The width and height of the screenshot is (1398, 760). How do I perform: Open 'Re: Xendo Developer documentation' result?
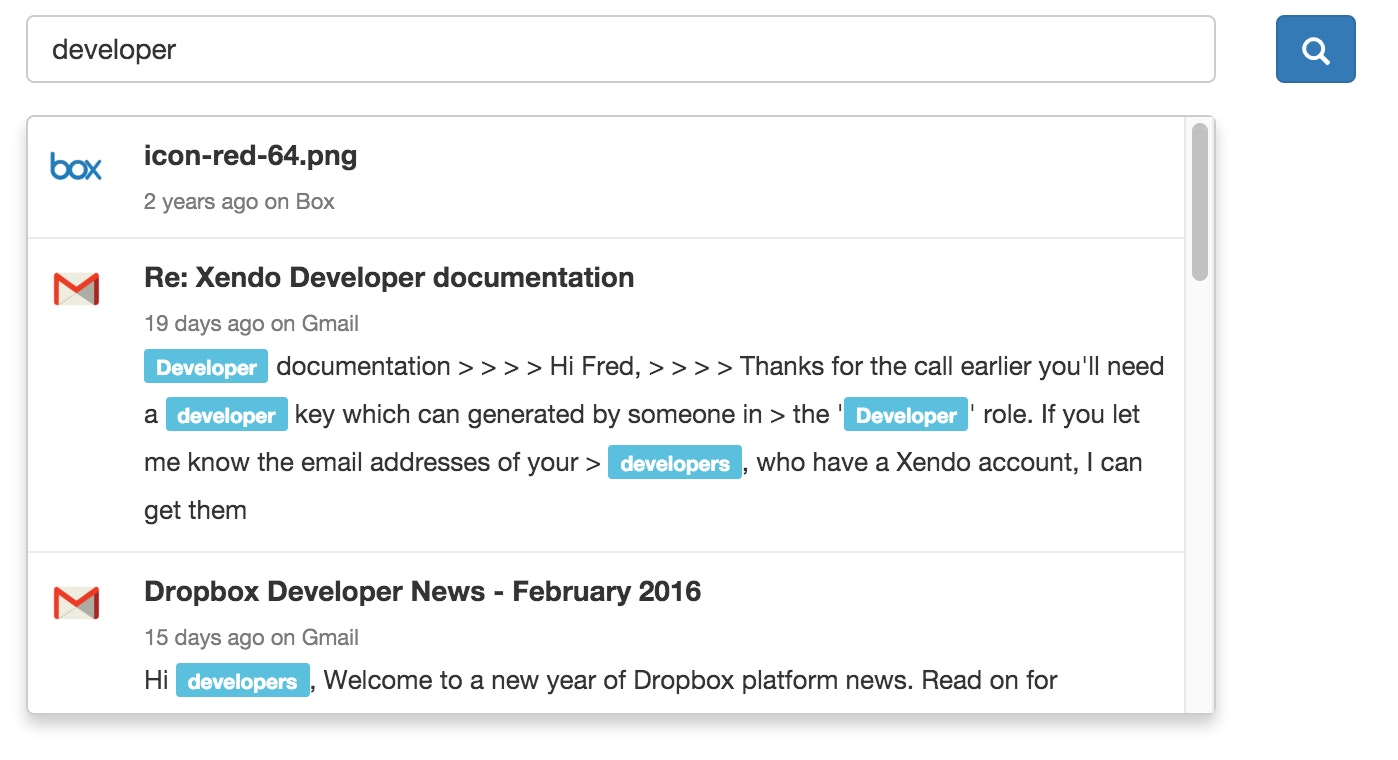(389, 277)
